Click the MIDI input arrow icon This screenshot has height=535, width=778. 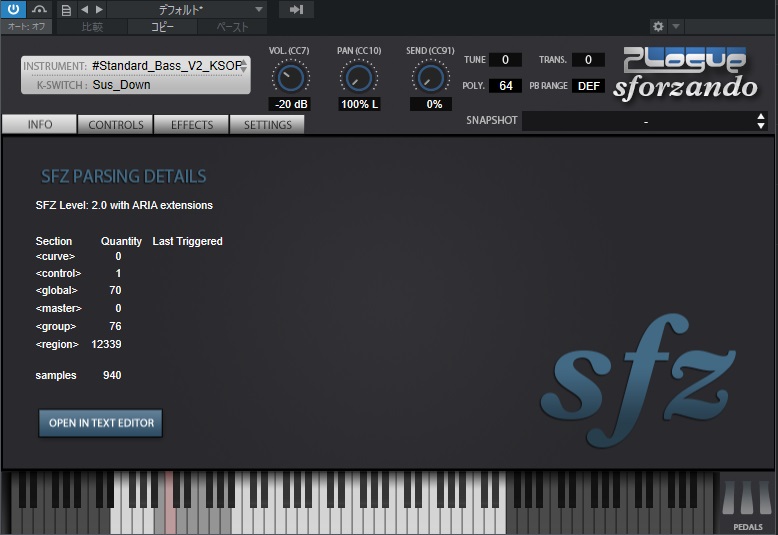(296, 10)
